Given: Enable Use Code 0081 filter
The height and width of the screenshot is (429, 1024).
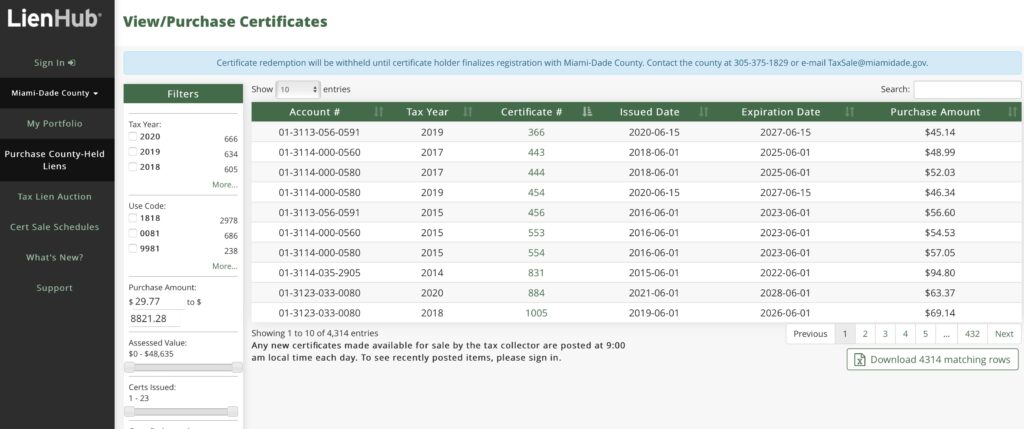Looking at the screenshot, I should (x=133, y=233).
